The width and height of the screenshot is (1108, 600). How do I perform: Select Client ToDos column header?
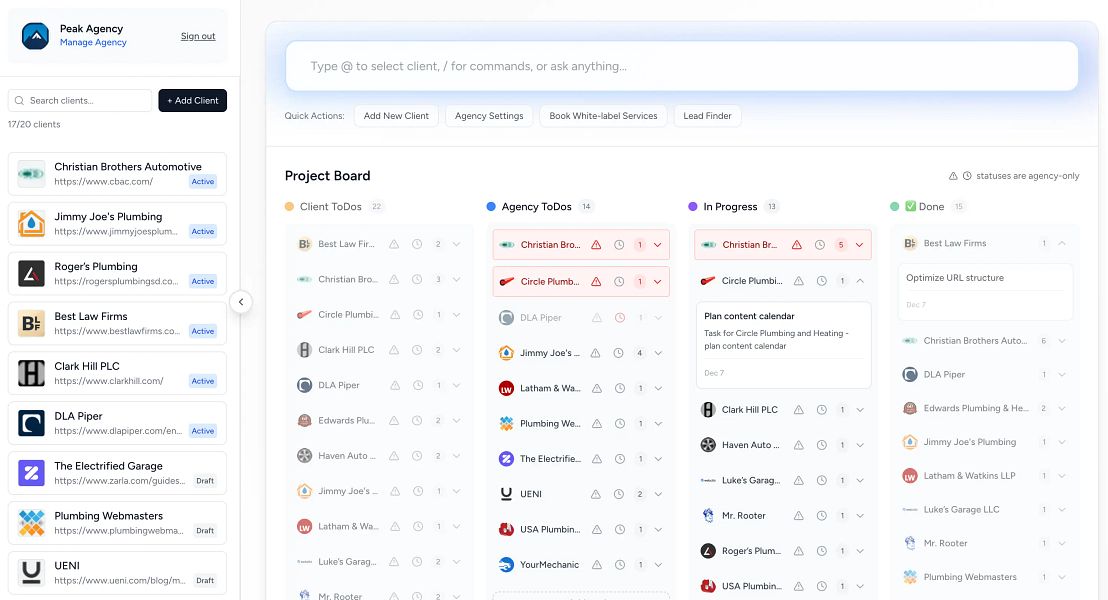click(x=331, y=206)
